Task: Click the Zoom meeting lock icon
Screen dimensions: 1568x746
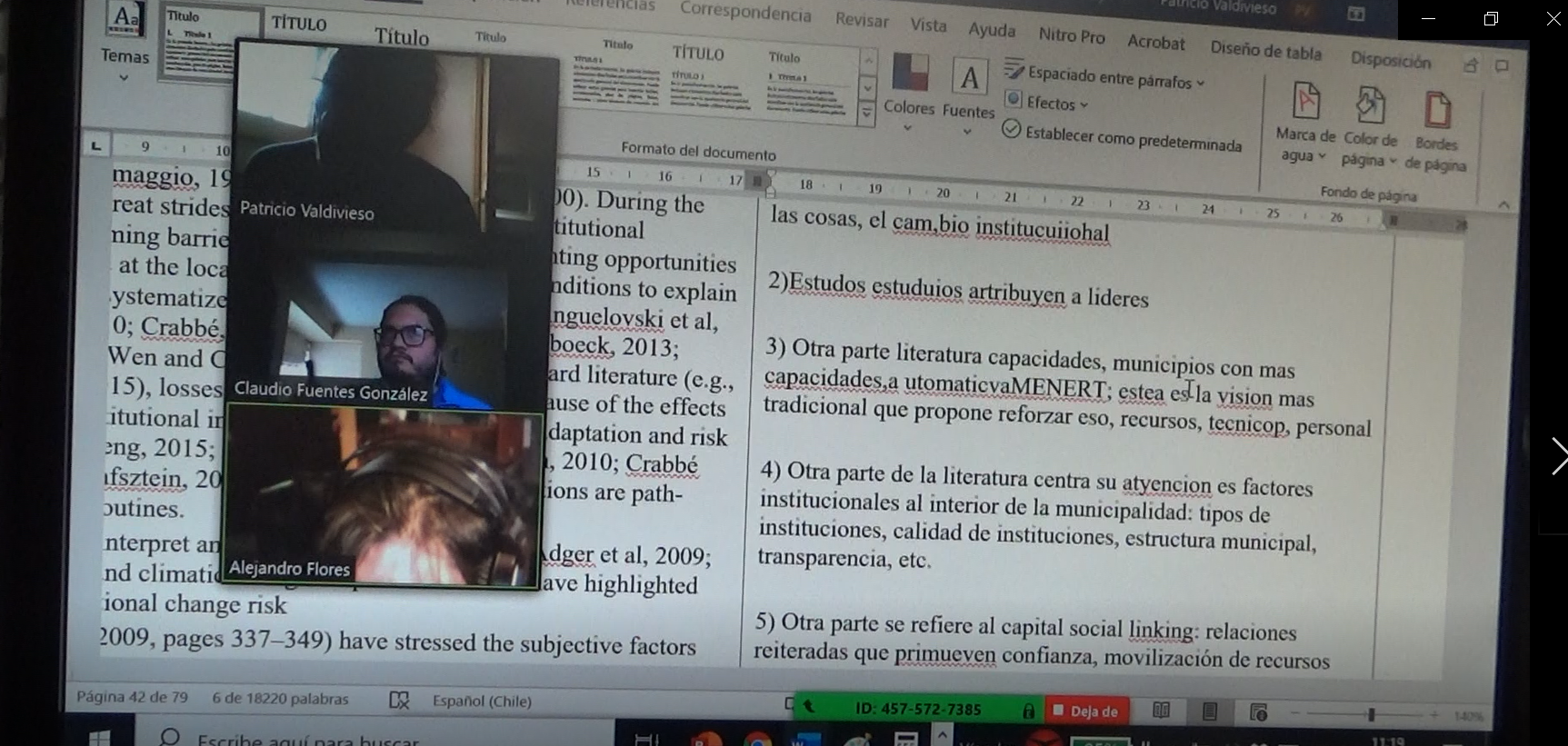Action: tap(1028, 711)
